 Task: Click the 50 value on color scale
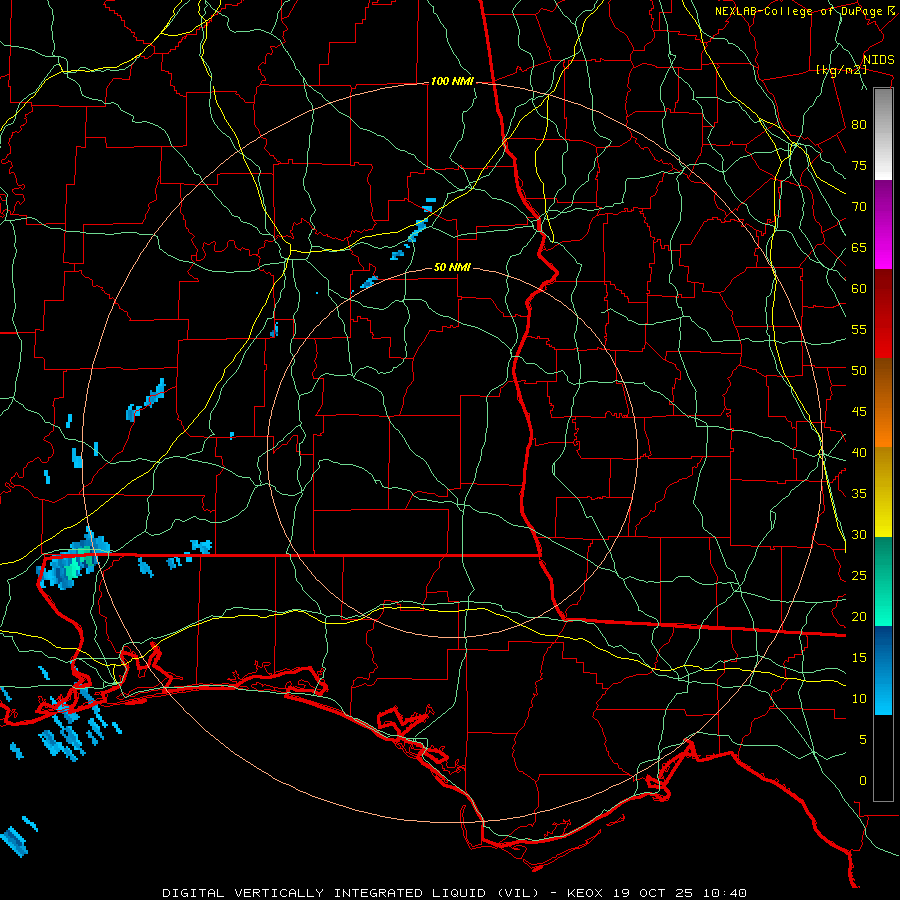click(x=859, y=370)
